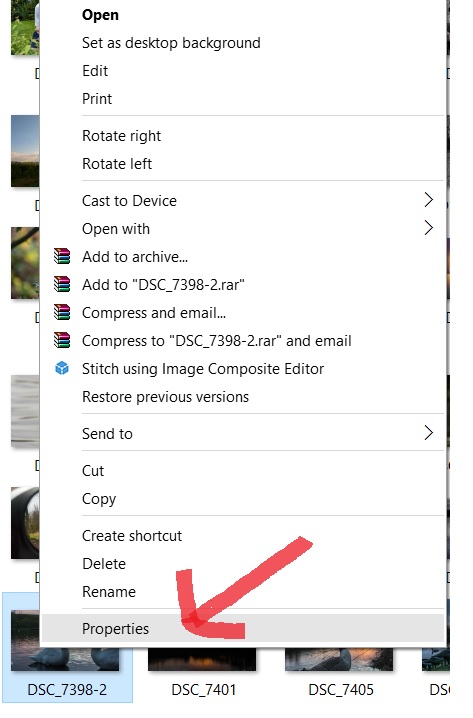The width and height of the screenshot is (473, 718).
Task: Click WinRAR icon beside Compress and email
Action: pos(62,312)
